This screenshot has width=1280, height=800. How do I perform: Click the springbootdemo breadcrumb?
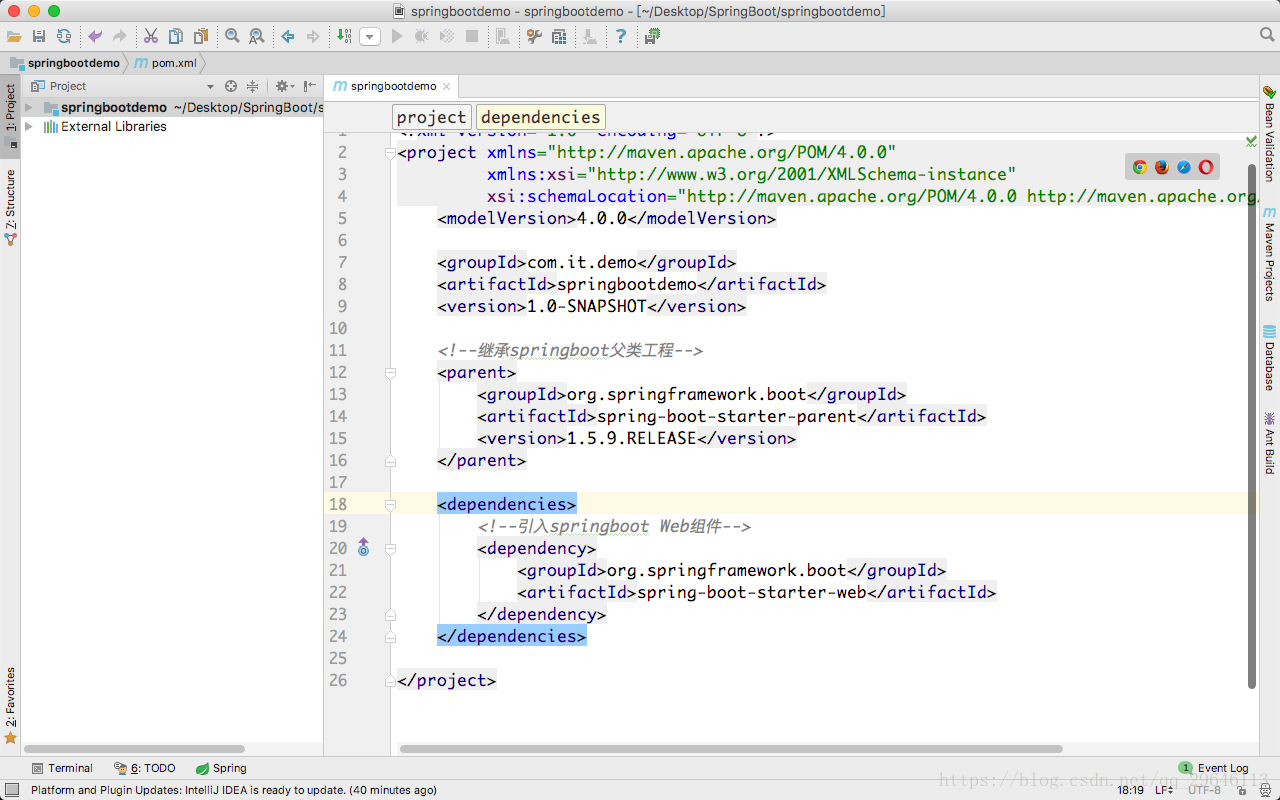coord(66,62)
